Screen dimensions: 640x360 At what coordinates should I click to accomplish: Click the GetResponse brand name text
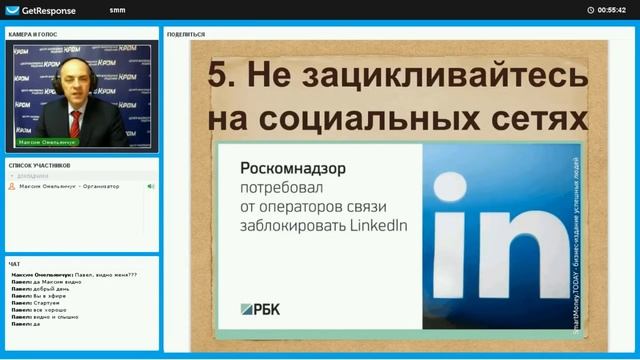click(x=49, y=11)
